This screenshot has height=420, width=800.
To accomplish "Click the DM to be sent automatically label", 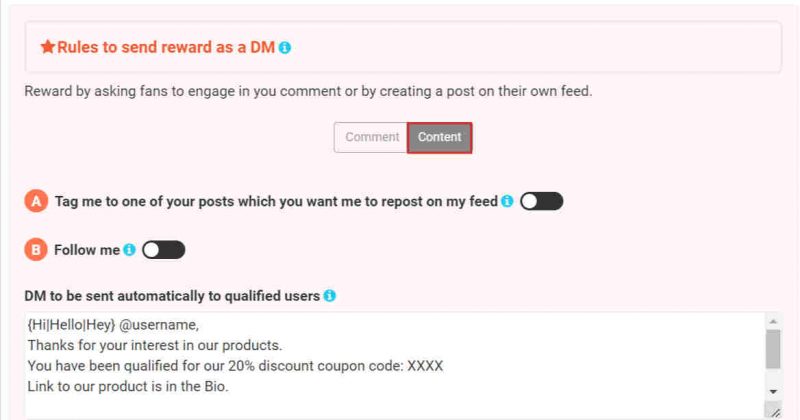I will point(172,296).
